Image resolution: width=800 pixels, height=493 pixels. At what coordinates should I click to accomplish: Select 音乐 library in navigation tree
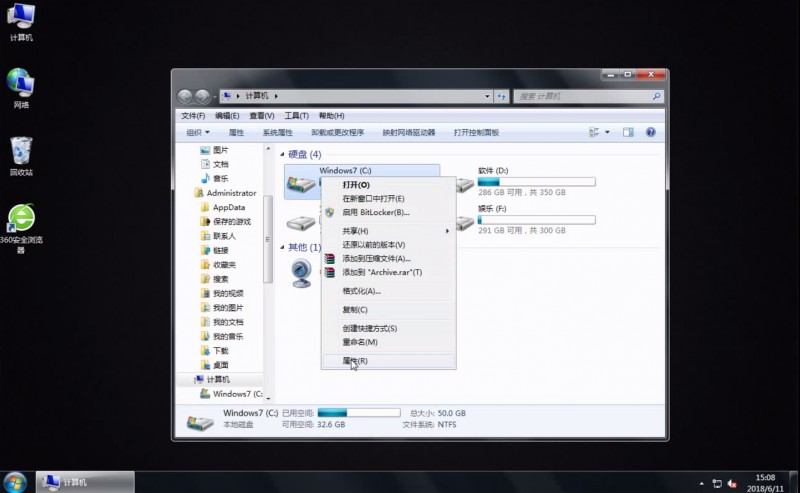click(214, 179)
